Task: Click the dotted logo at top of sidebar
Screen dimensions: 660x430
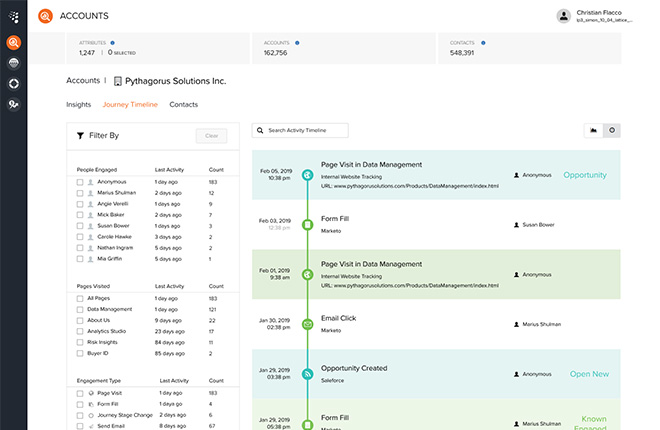Action: [x=13, y=16]
